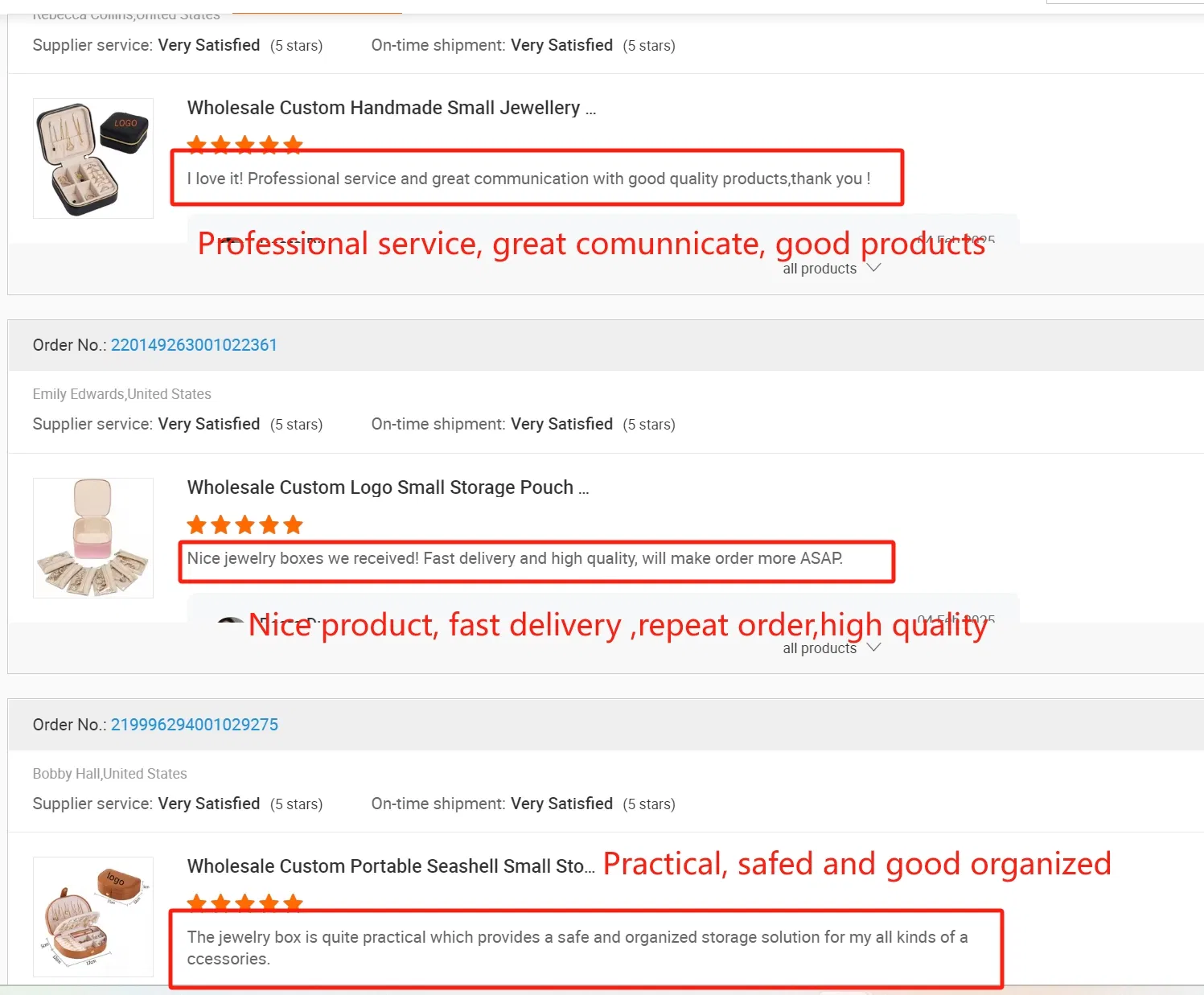Click the brown seashell storage box thumbnail
This screenshot has width=1204, height=995.
pos(93,917)
